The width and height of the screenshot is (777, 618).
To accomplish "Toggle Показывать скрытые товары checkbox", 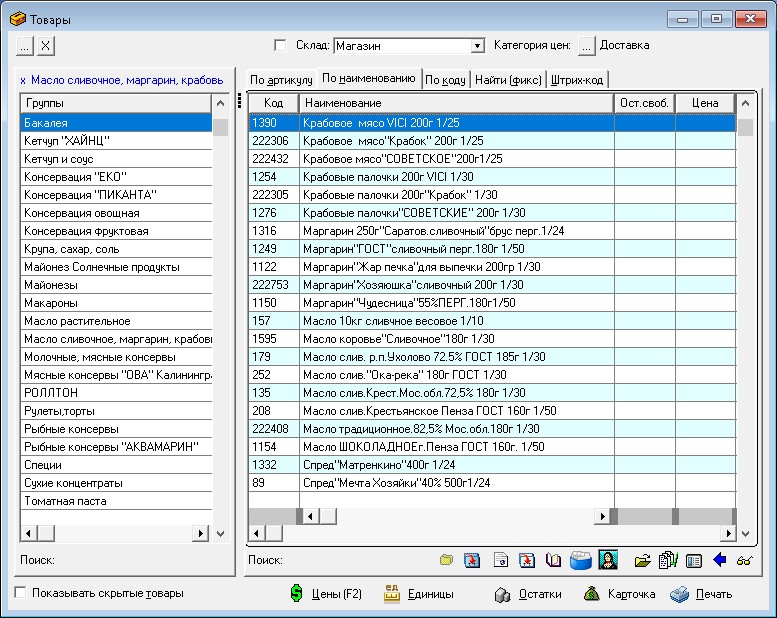I will tap(21, 593).
